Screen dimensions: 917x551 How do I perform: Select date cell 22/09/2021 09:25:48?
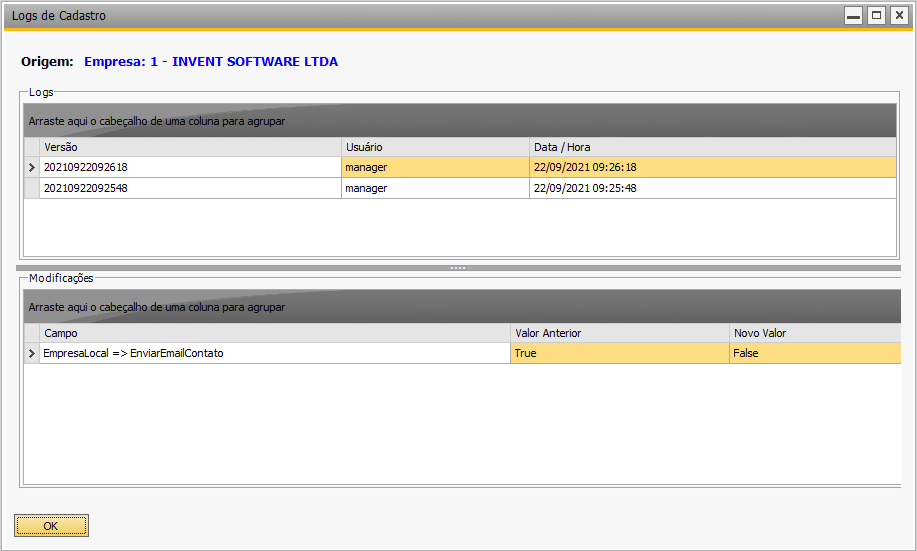click(712, 188)
